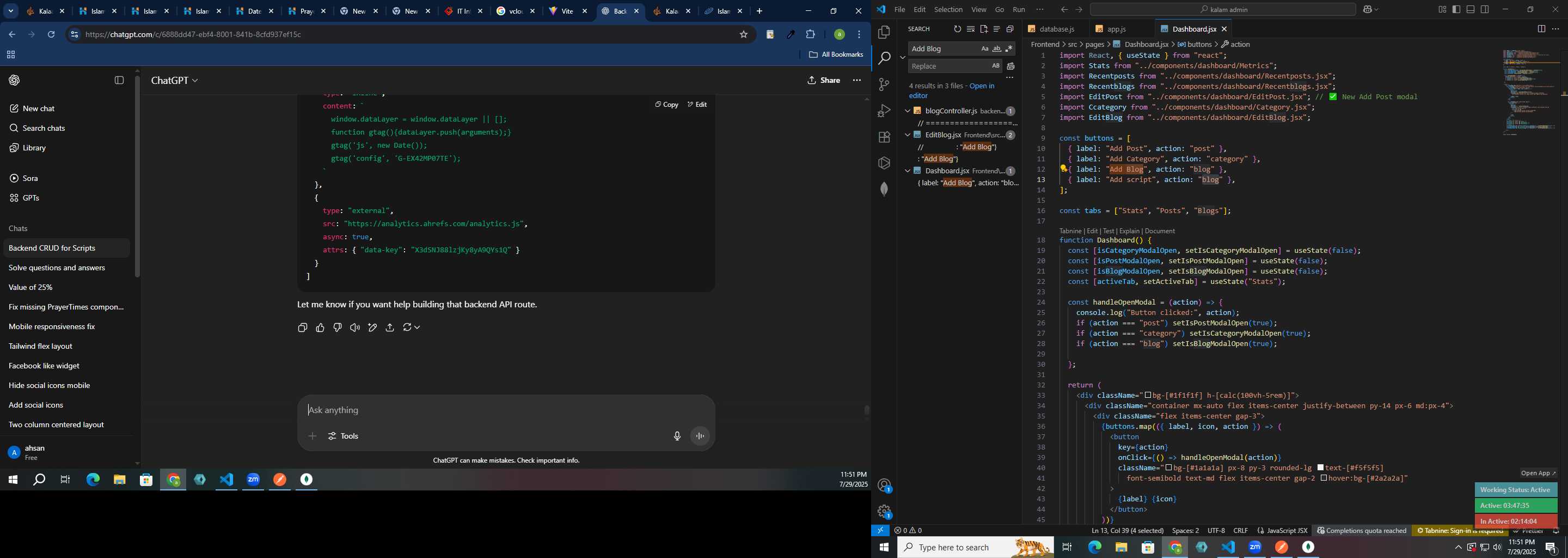Toggle Match Whole Word in search field
The image size is (1568, 558).
click(x=996, y=48)
